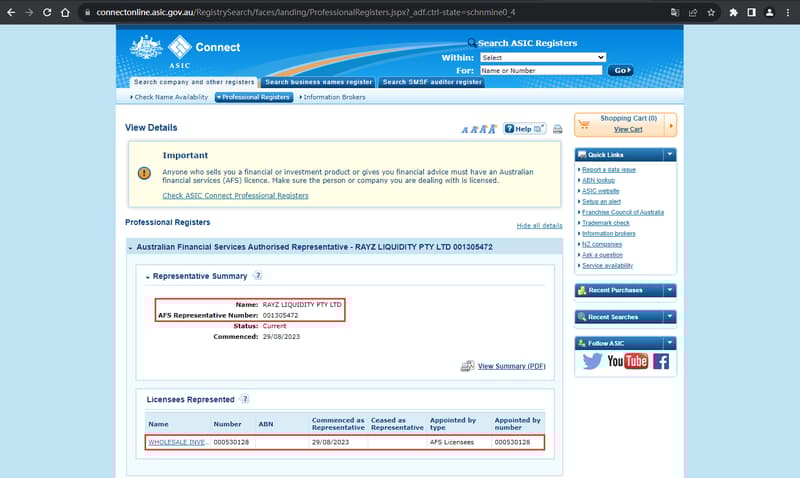Click the shopping cart icon
Image resolution: width=800 pixels, height=478 pixels.
click(x=584, y=124)
